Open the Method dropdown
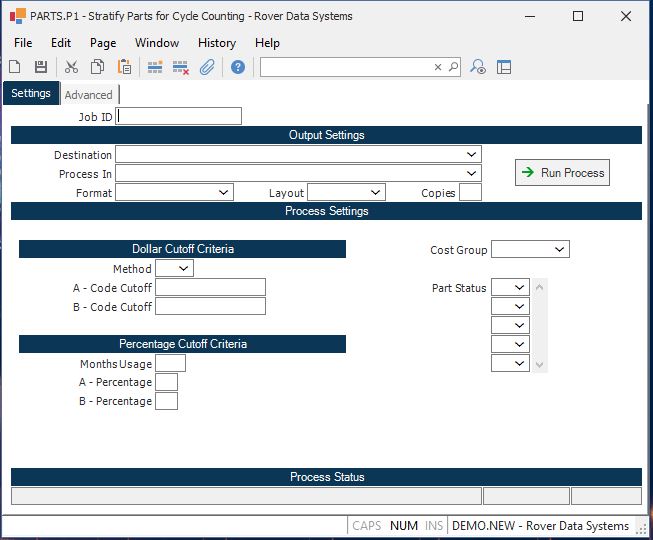Image resolution: width=653 pixels, height=540 pixels. point(183,268)
